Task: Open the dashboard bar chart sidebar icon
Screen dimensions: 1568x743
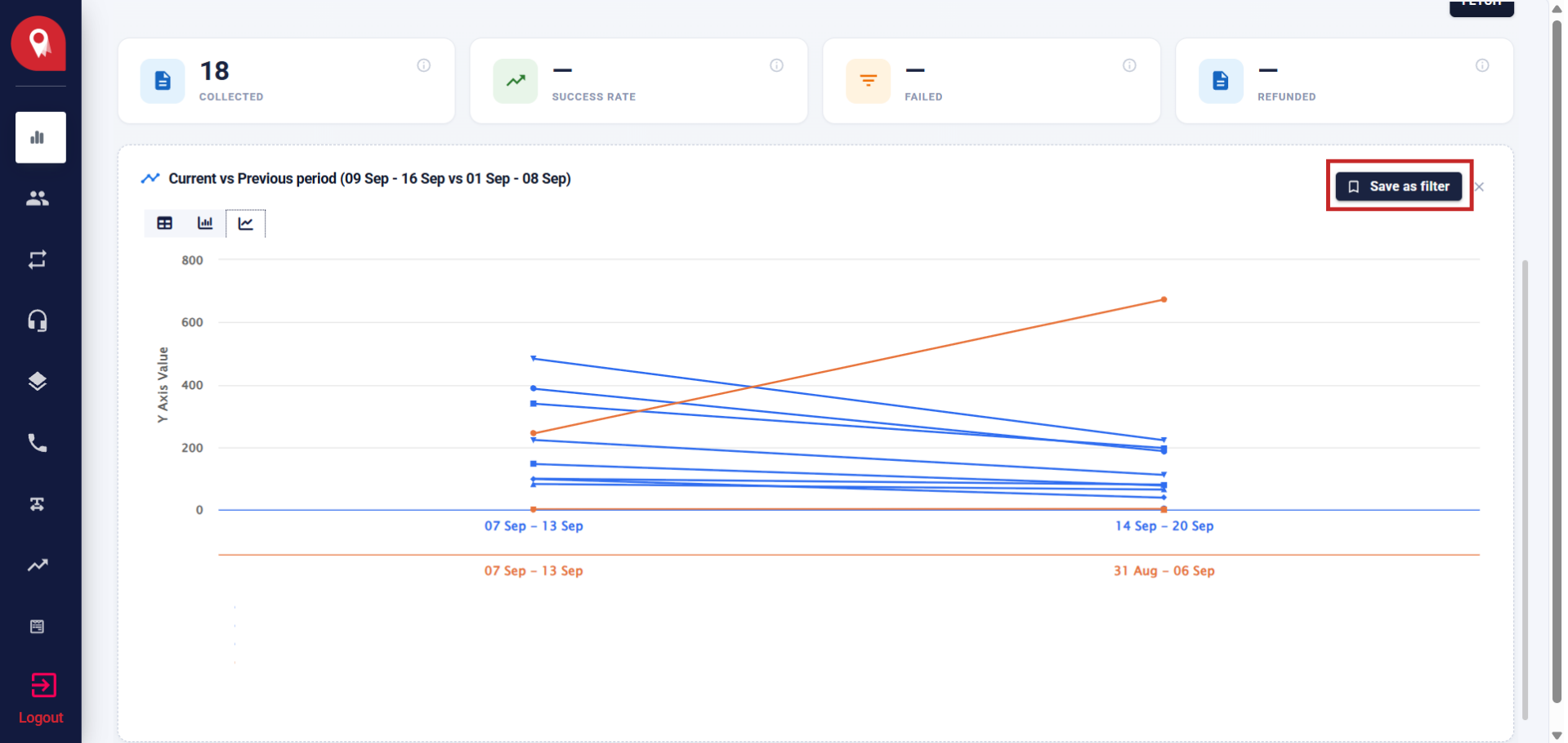Action: click(40, 137)
